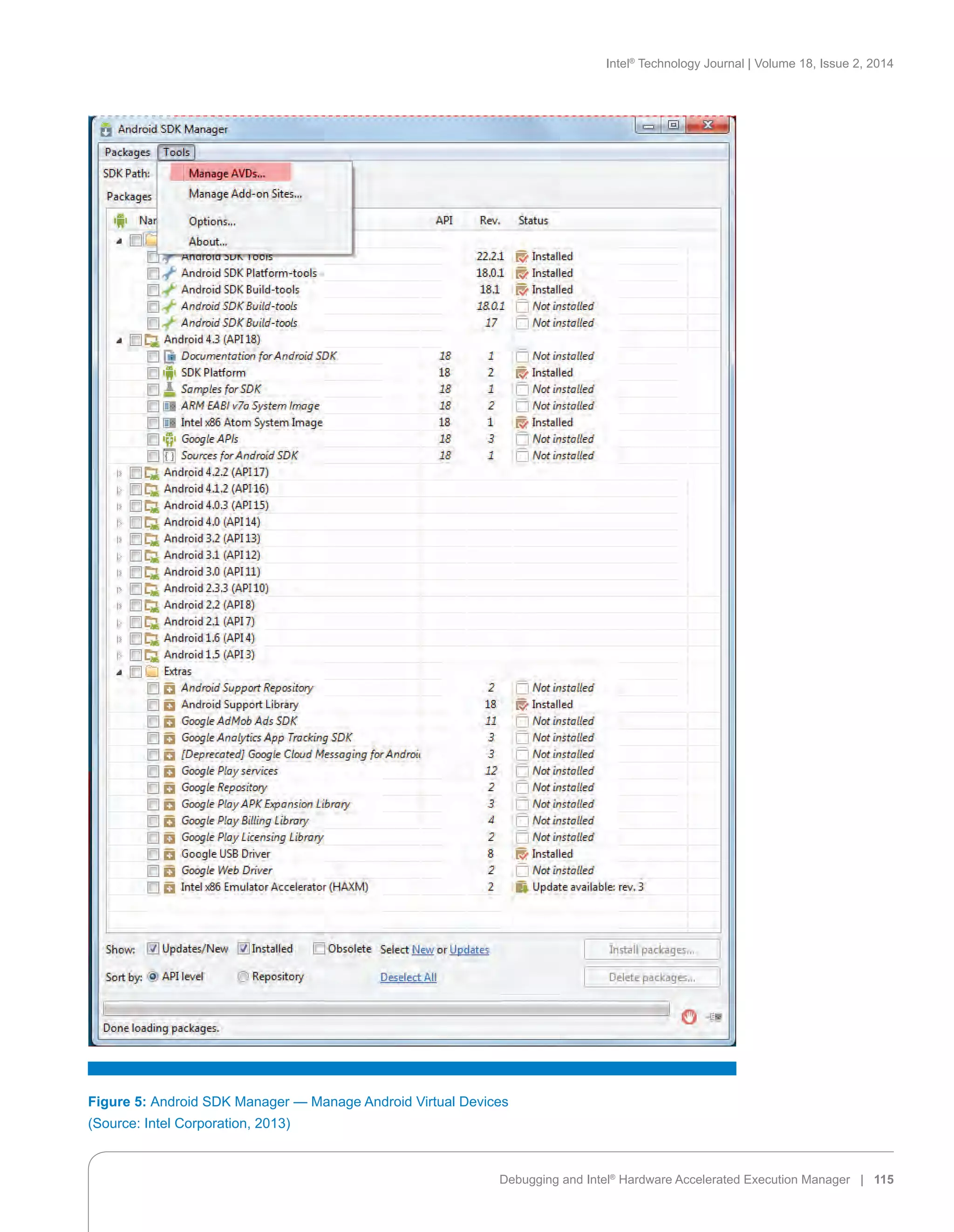This screenshot has height=1232, width=954.
Task: Click the Android robot icon in the Name column header
Action: pyautogui.click(x=120, y=220)
